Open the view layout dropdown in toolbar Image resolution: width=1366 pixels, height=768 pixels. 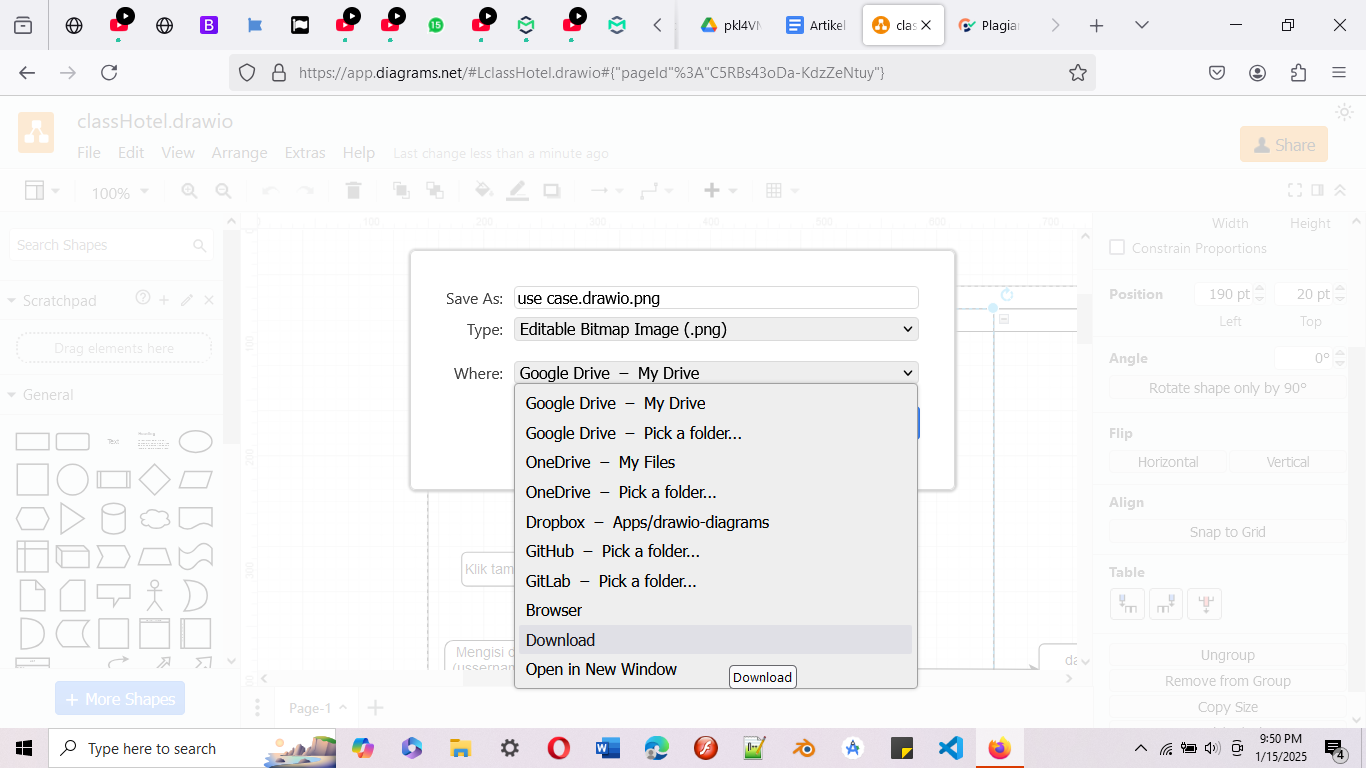click(42, 190)
